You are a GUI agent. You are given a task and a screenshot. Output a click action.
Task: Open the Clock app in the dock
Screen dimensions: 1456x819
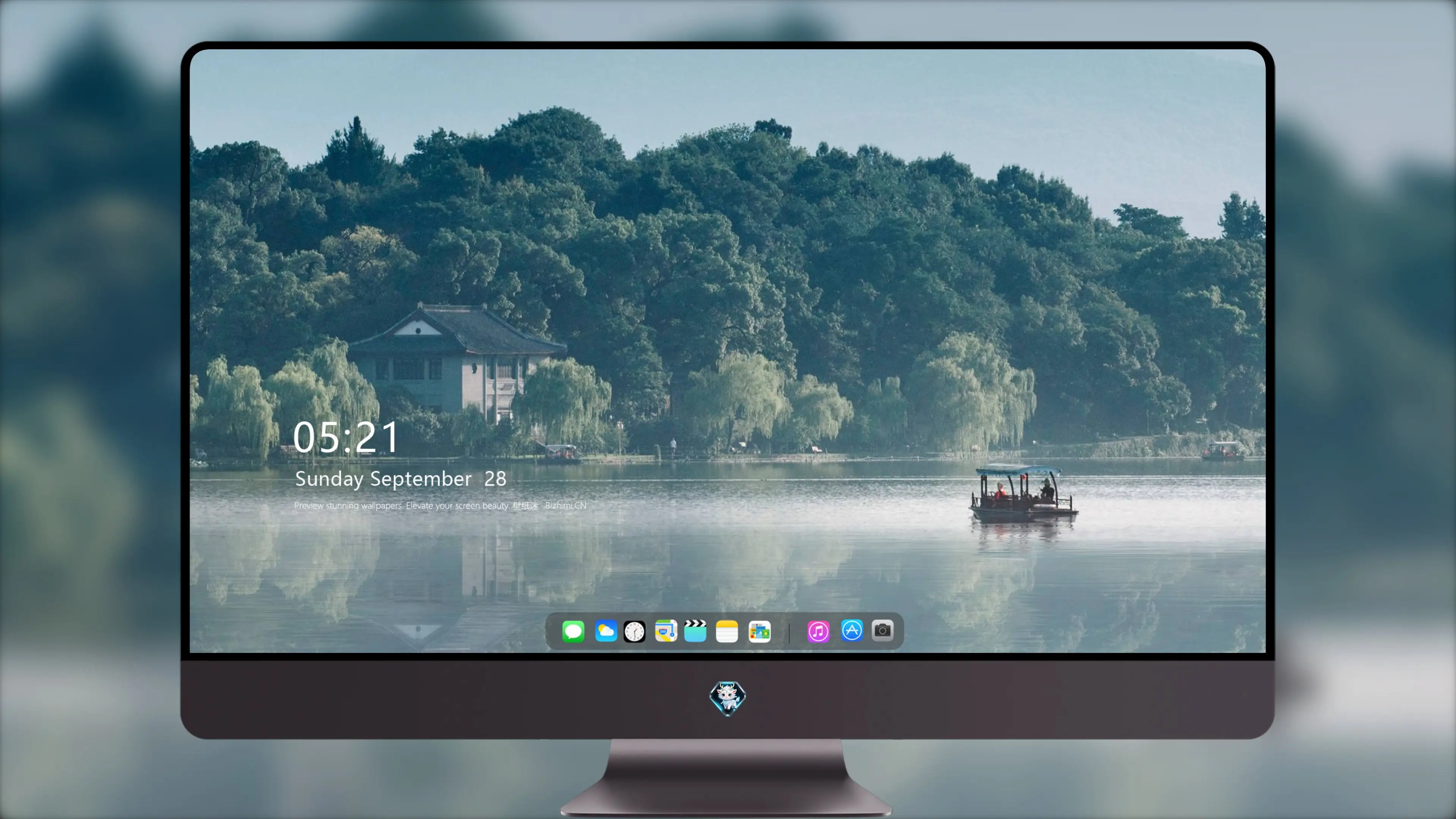634,631
